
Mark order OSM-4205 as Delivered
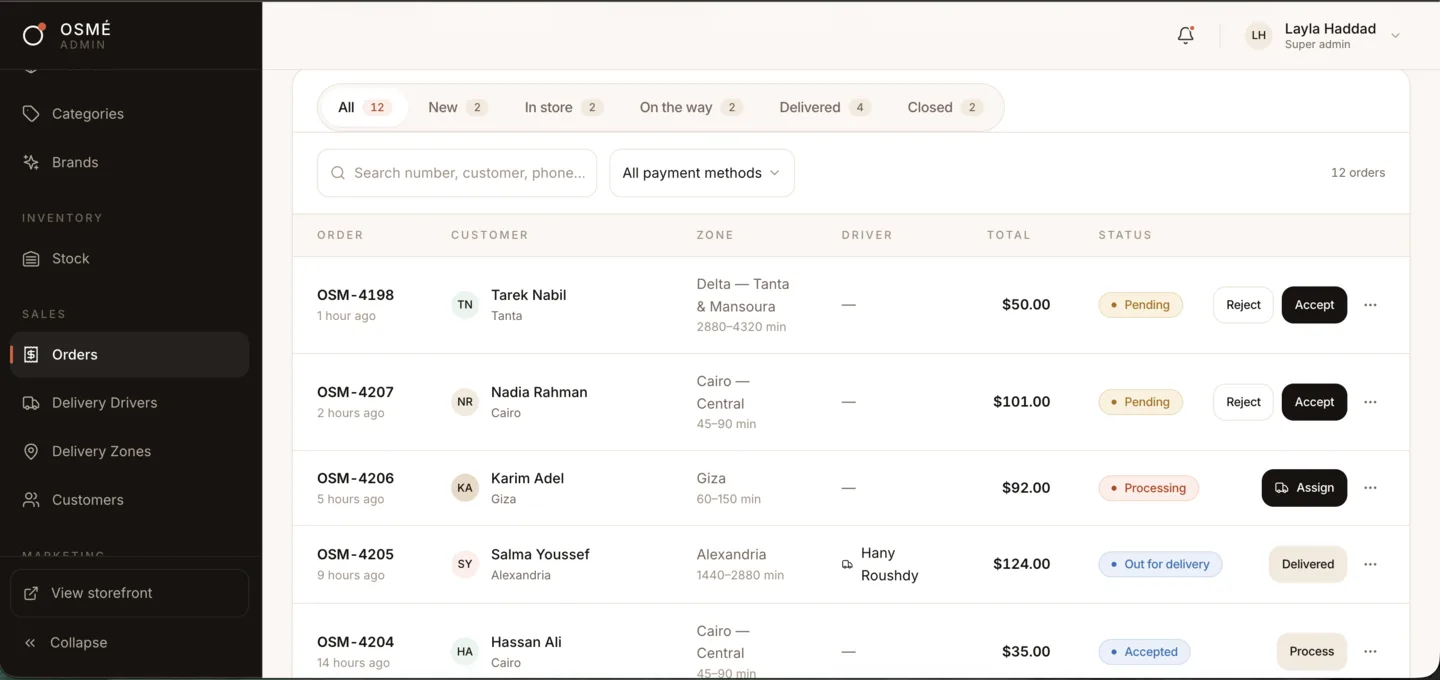click(1308, 564)
